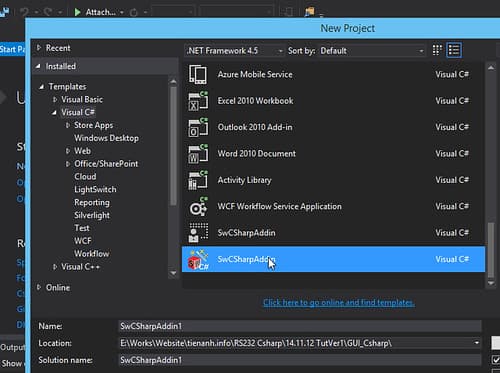
Task: Select the Outlook 2010 Add-in name text
Action: tap(255, 127)
